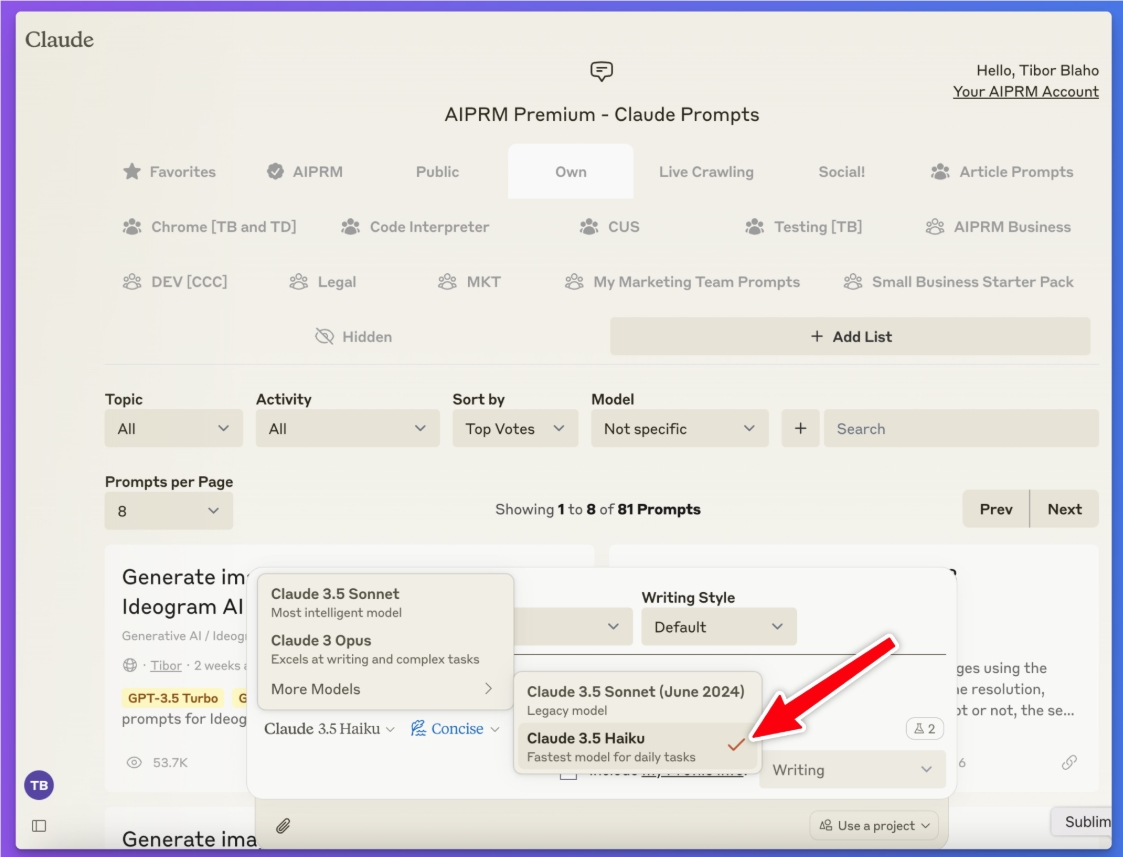The height and width of the screenshot is (857, 1123).
Task: Click the flask icon badge showing 2
Action: coord(924,729)
